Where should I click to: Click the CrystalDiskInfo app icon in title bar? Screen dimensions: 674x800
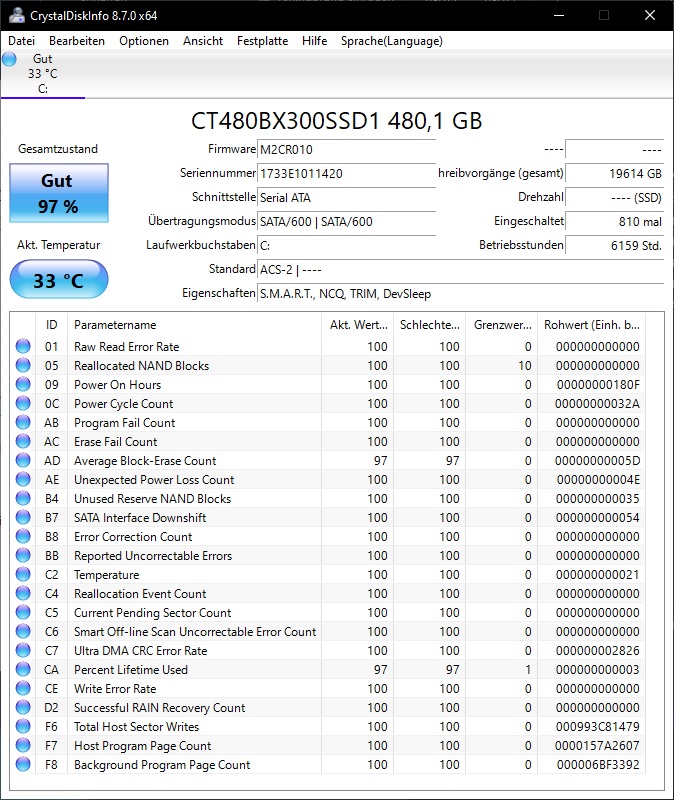pos(16,15)
